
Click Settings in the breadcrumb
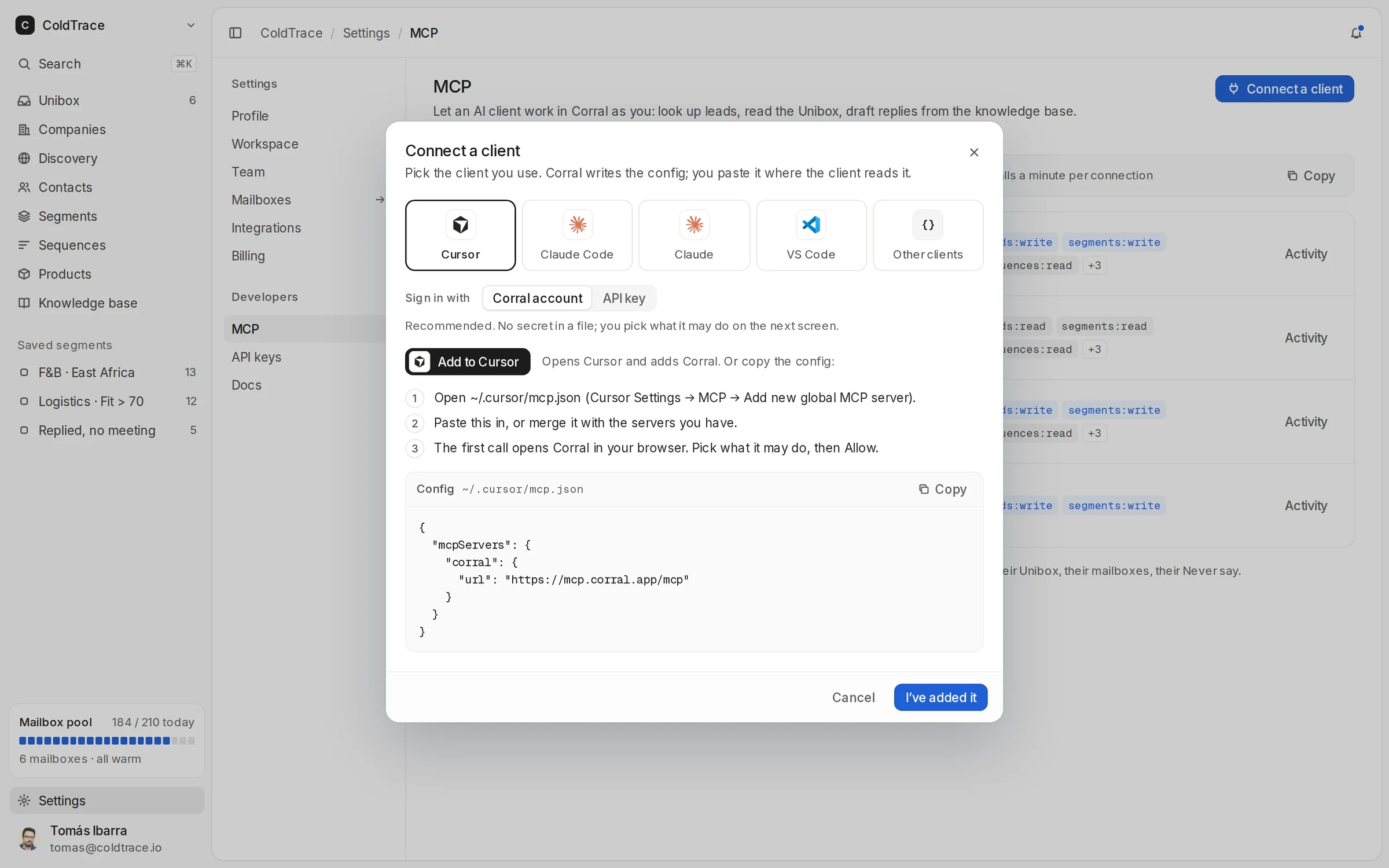click(x=366, y=33)
